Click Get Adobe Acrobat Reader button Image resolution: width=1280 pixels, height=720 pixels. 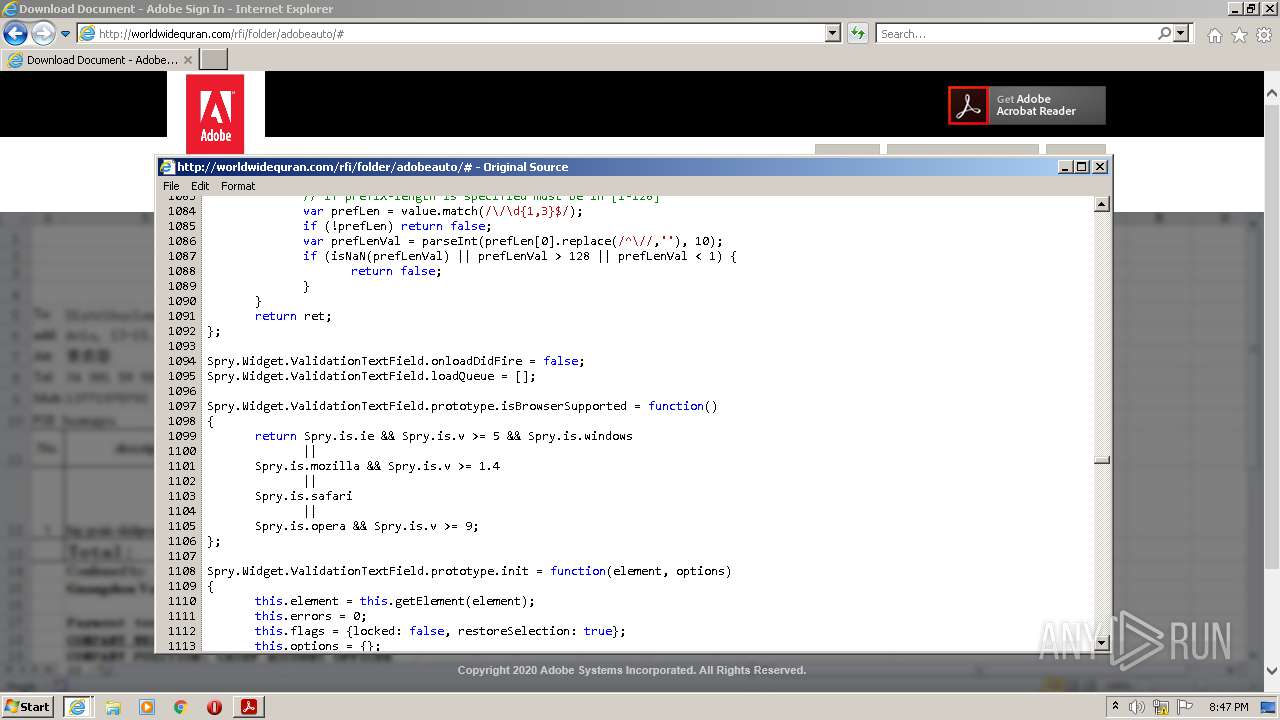(1027, 105)
